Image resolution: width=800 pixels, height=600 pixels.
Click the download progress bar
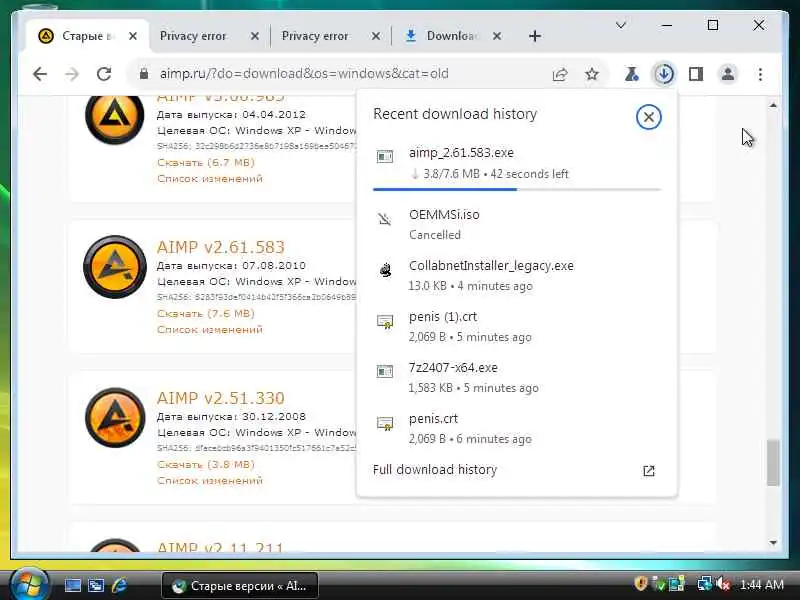tap(517, 189)
